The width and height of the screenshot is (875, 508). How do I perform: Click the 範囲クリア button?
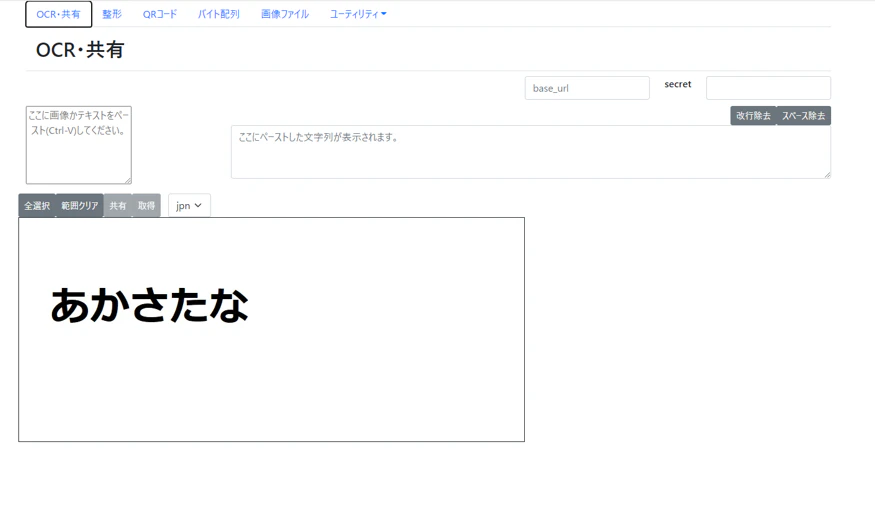(80, 205)
